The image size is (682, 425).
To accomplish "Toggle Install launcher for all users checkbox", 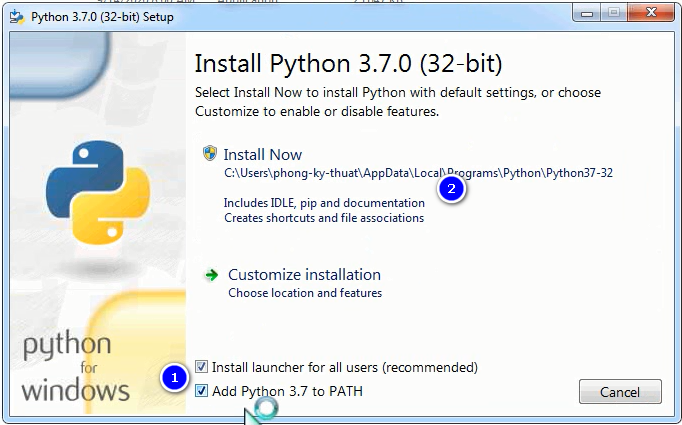I will tap(201, 367).
